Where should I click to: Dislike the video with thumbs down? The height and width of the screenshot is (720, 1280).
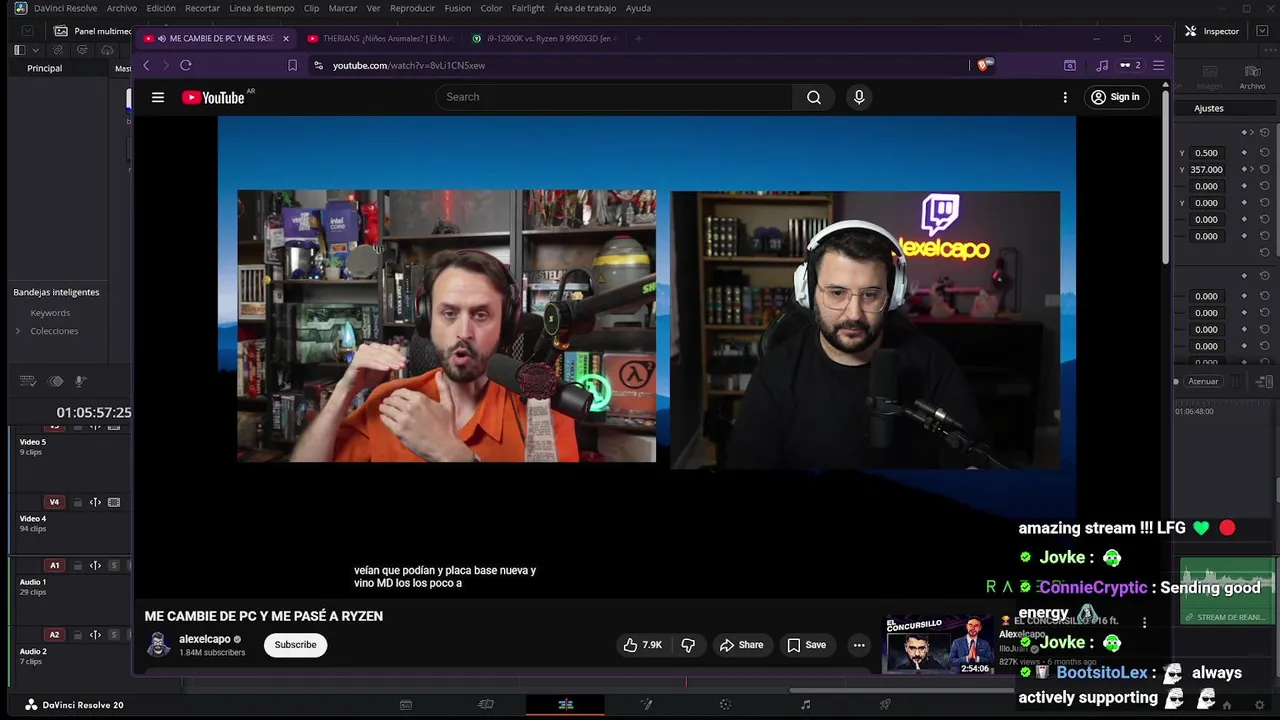pyautogui.click(x=688, y=645)
